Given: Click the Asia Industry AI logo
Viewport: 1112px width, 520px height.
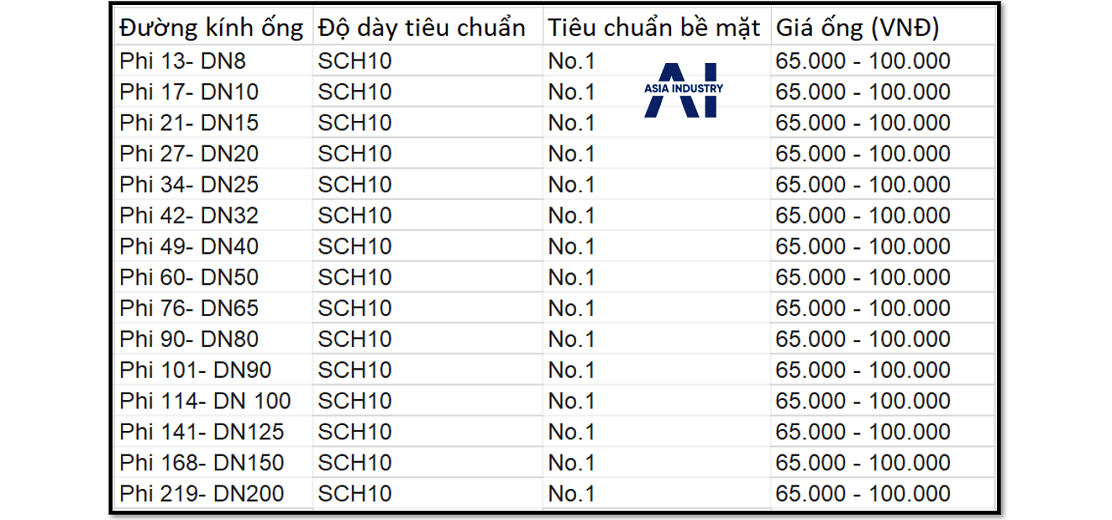Looking at the screenshot, I should coord(684,91).
